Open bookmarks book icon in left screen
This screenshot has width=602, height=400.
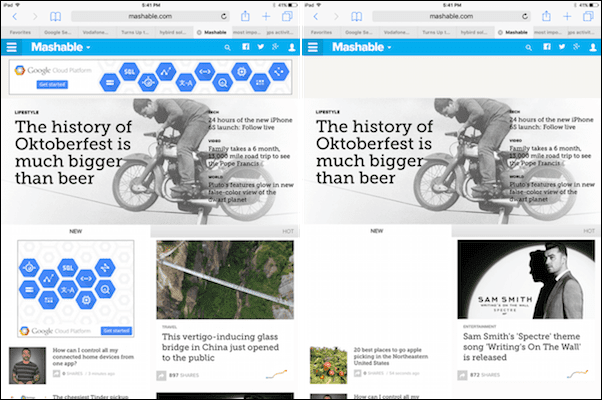(55, 17)
